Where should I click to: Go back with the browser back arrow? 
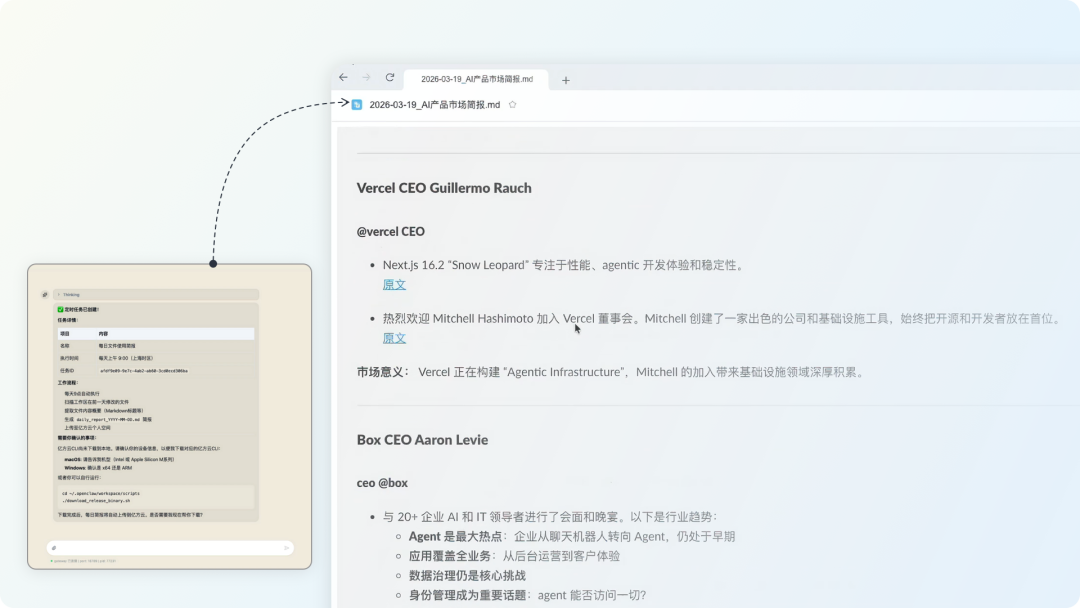[343, 78]
